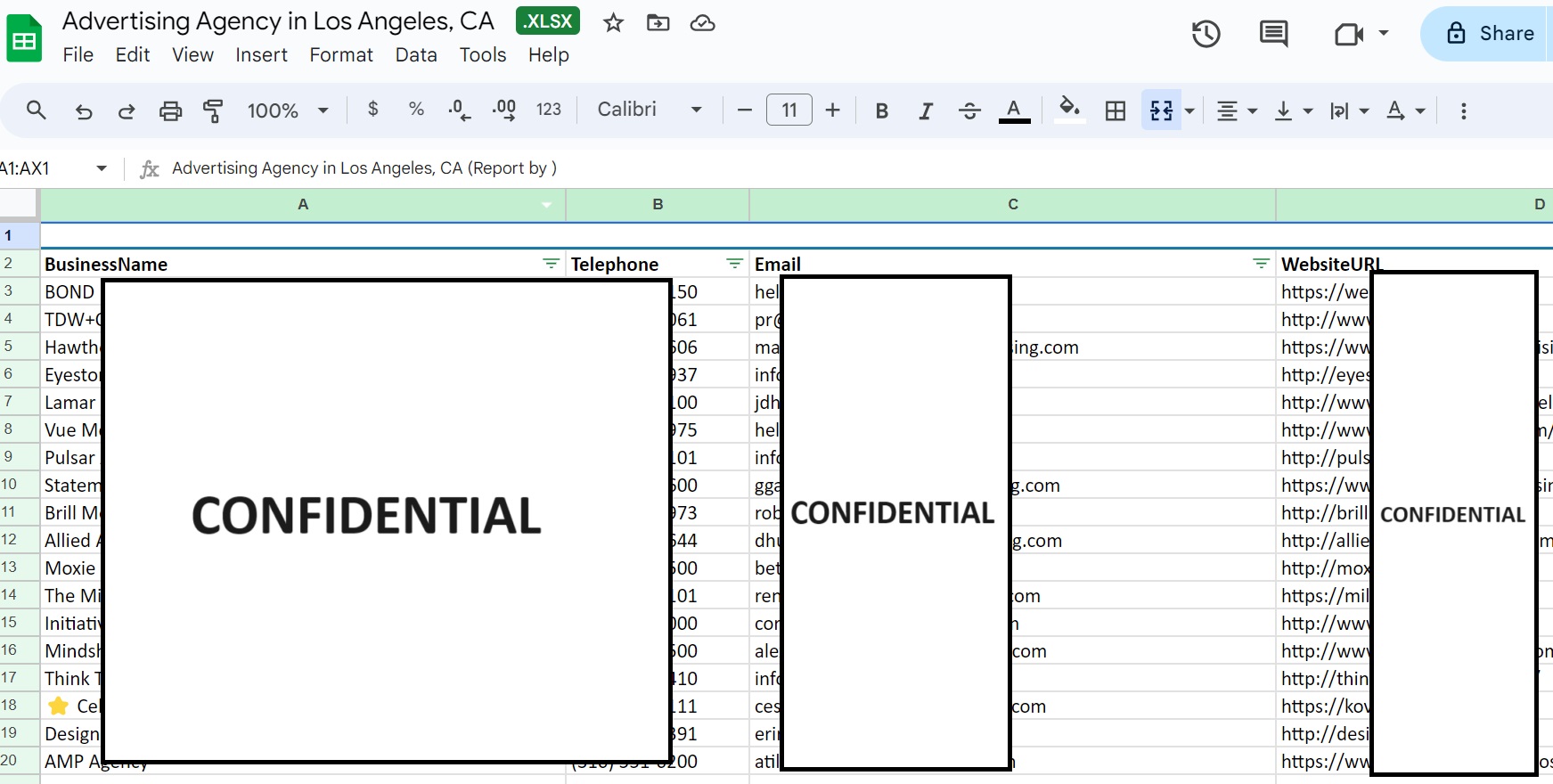Apply strikethrough formatting

[969, 110]
